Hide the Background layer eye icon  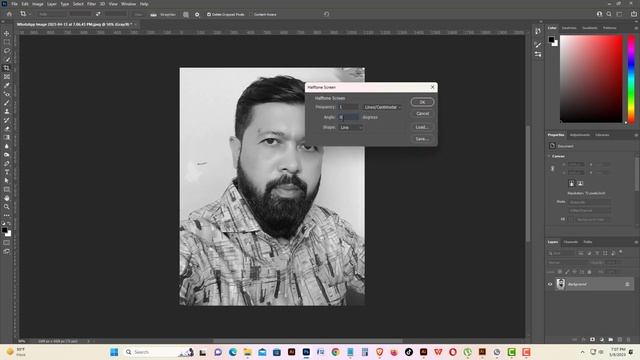550,284
